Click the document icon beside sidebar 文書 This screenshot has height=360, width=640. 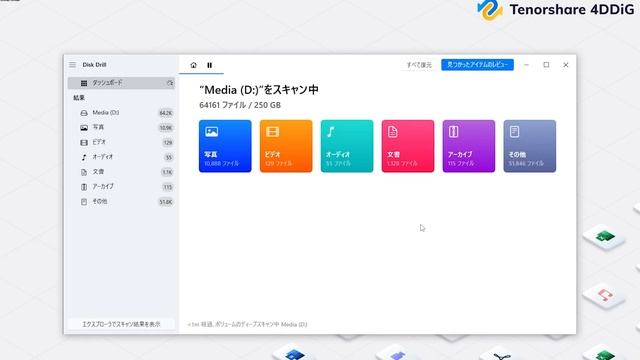click(x=84, y=172)
